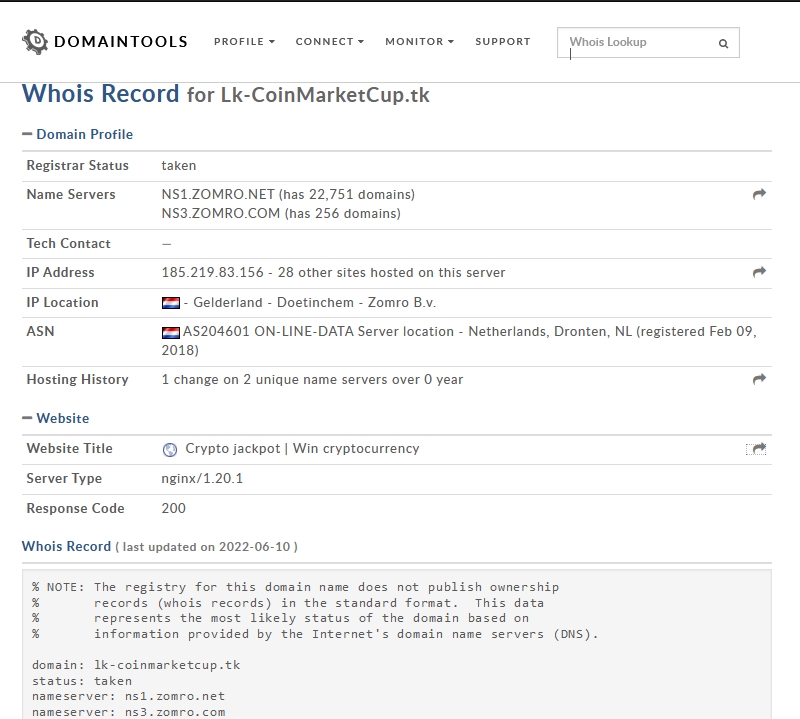Collapse the Domain Profile section
Screen dimensions: 800x719
pyautogui.click(x=78, y=134)
